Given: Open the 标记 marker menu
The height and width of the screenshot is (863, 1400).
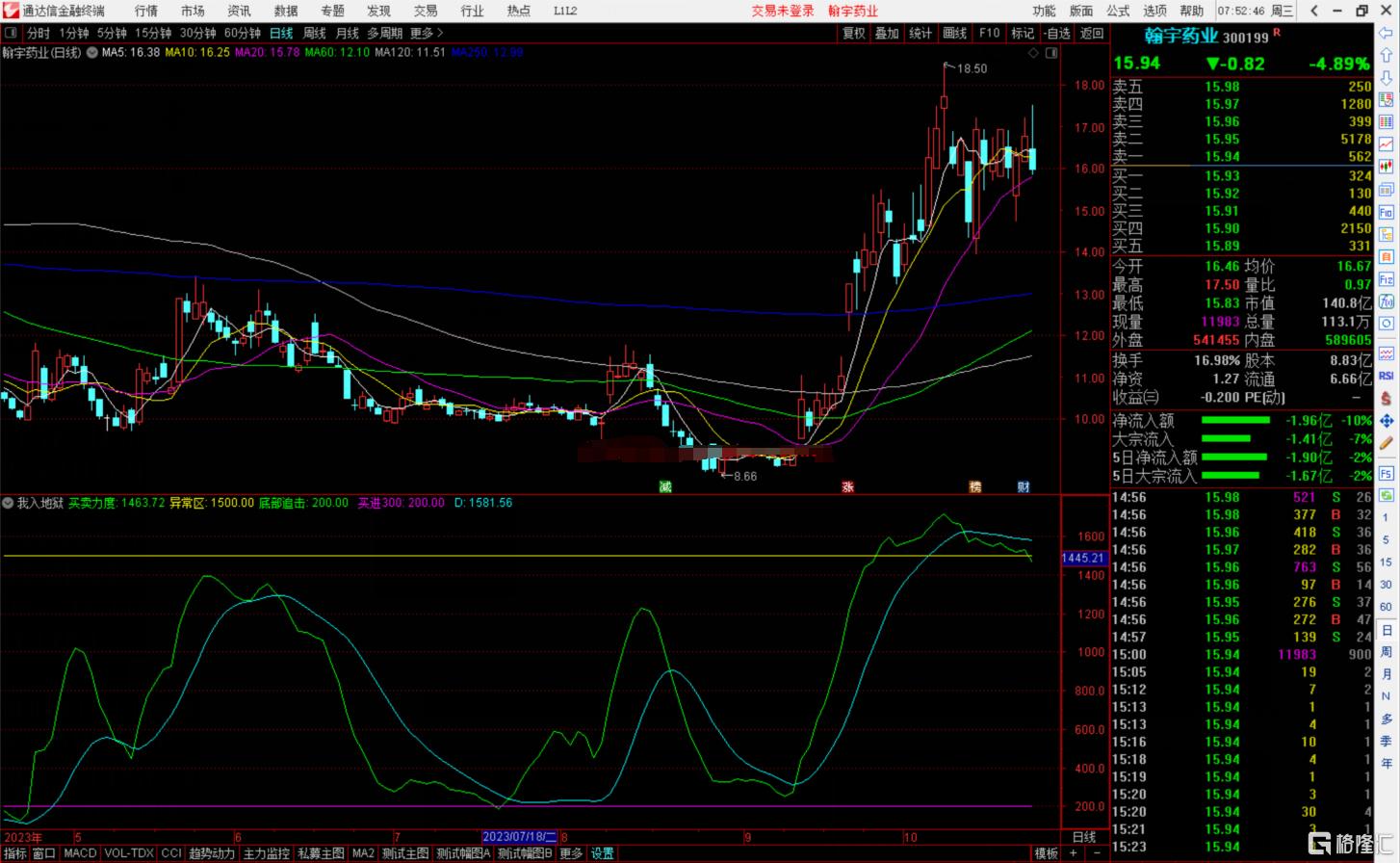Looking at the screenshot, I should click(x=1023, y=33).
